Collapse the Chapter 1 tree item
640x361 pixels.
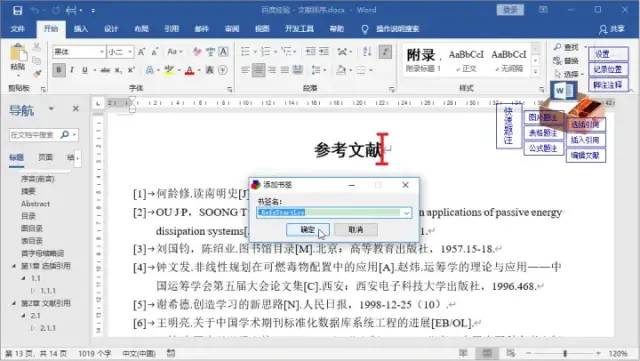[13, 266]
